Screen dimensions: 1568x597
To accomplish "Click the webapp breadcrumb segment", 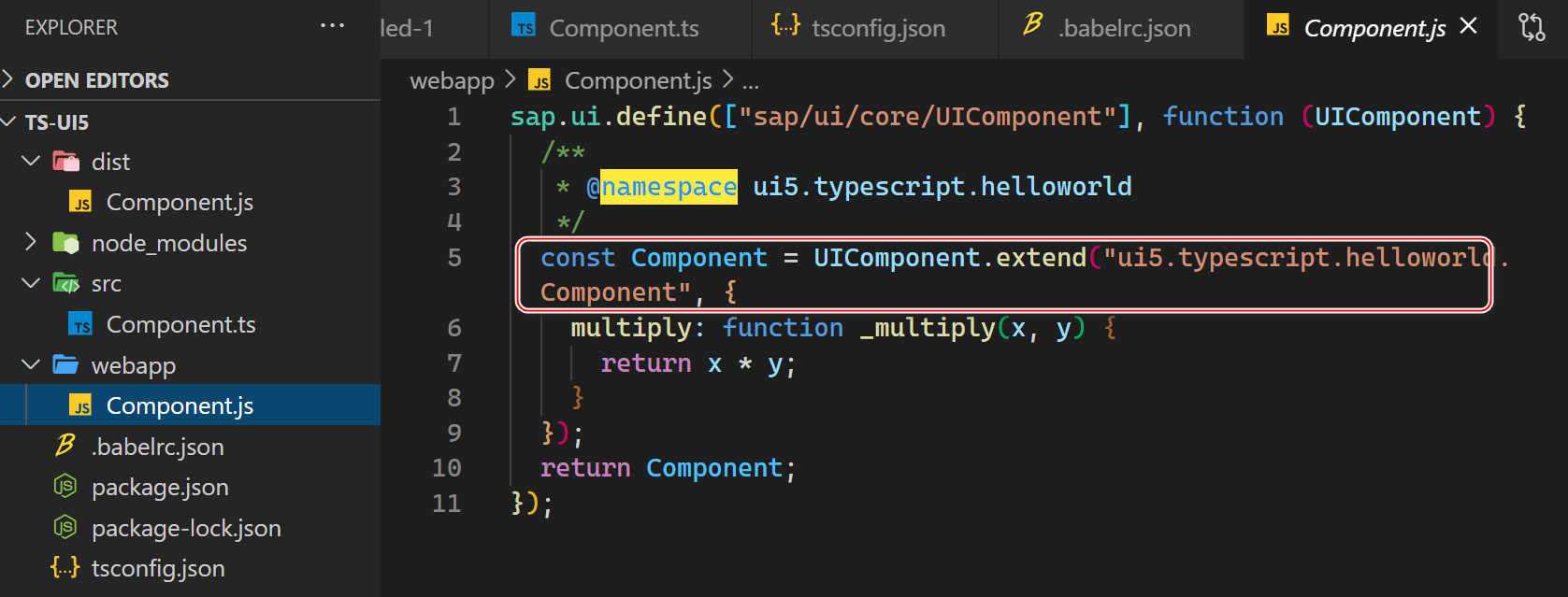I will [452, 81].
